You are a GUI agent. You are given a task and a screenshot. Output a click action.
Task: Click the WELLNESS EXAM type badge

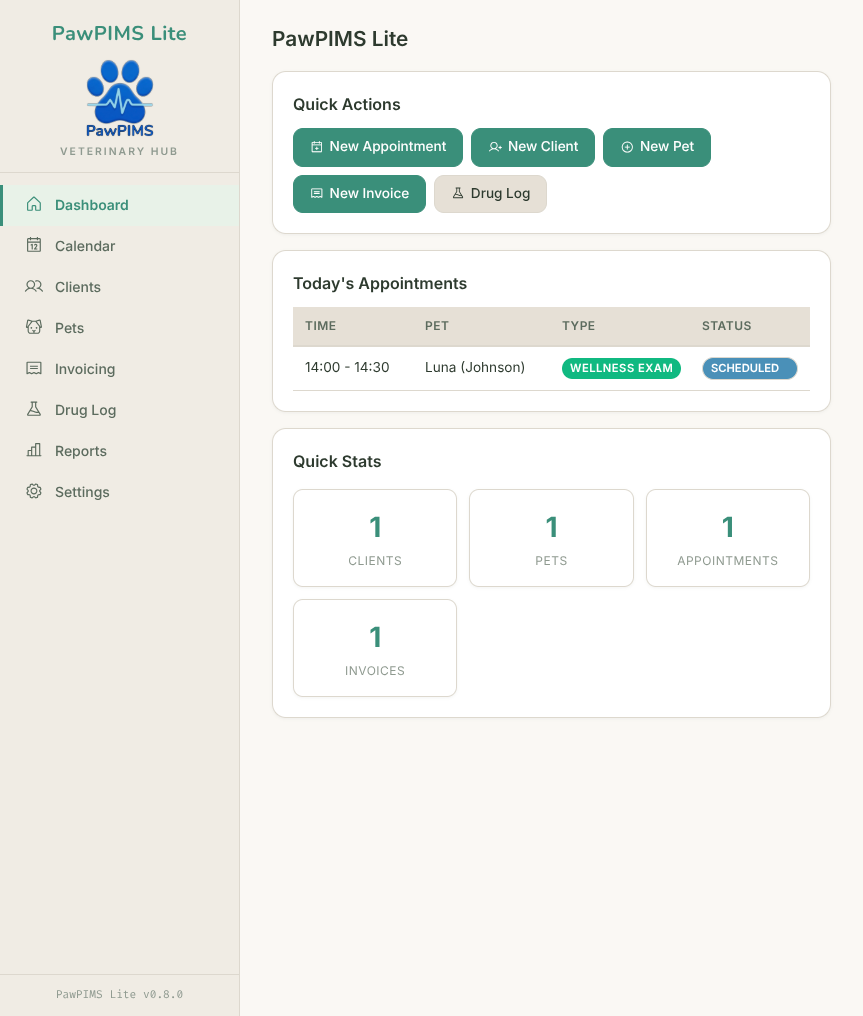(621, 368)
